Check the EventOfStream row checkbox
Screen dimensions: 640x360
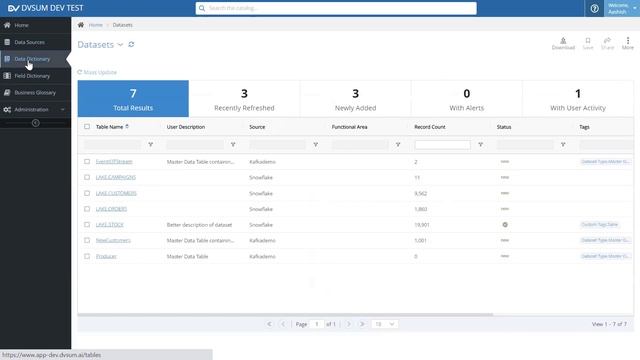(87, 162)
